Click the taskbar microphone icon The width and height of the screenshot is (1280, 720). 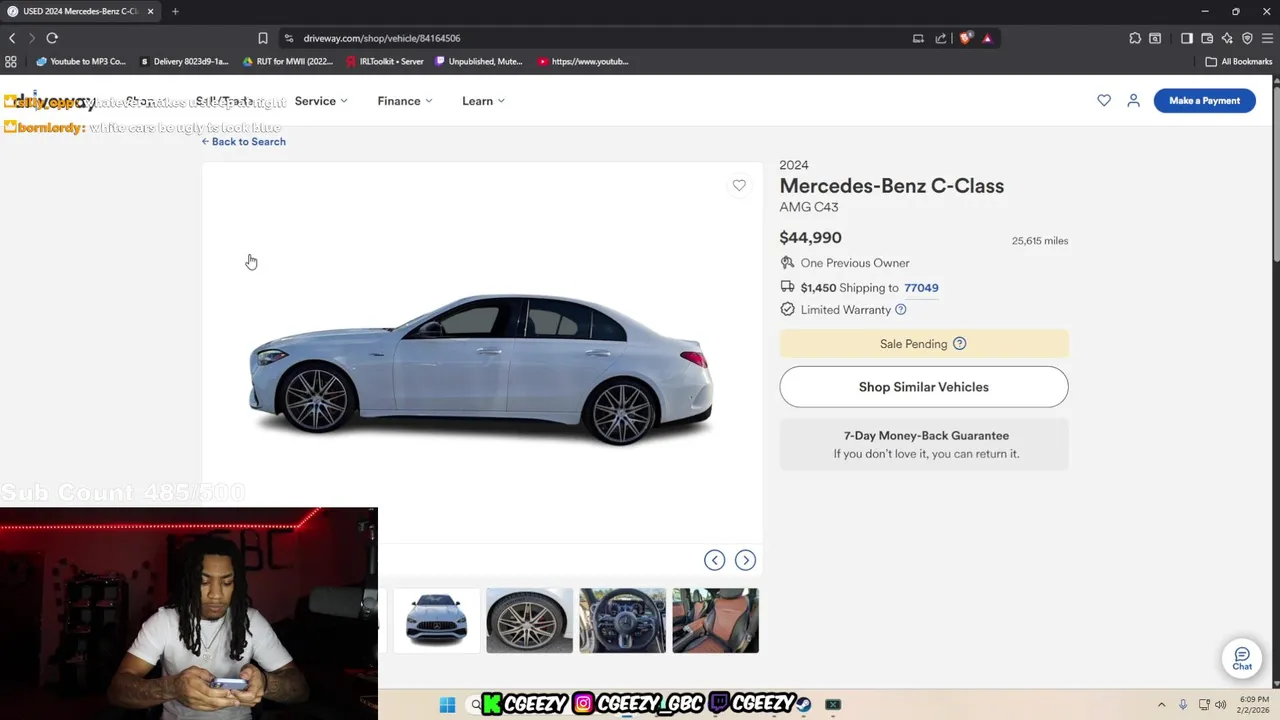coord(1183,704)
